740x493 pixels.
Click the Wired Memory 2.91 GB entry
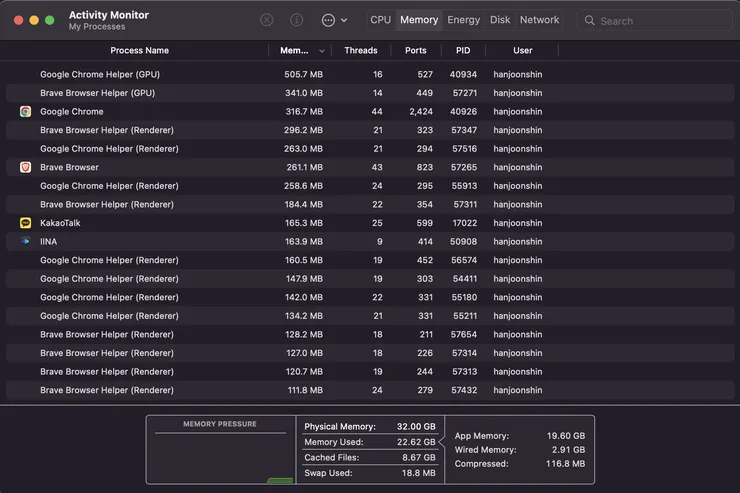[x=520, y=450]
